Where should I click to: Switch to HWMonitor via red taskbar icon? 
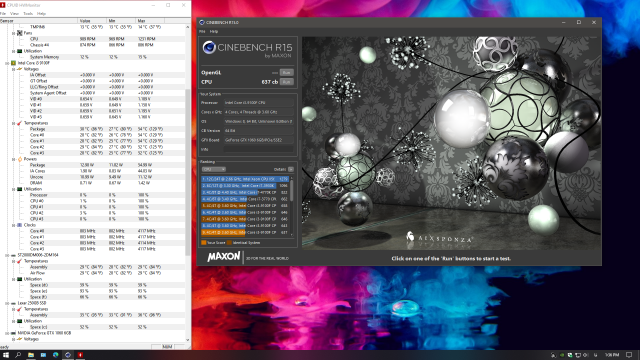80,355
